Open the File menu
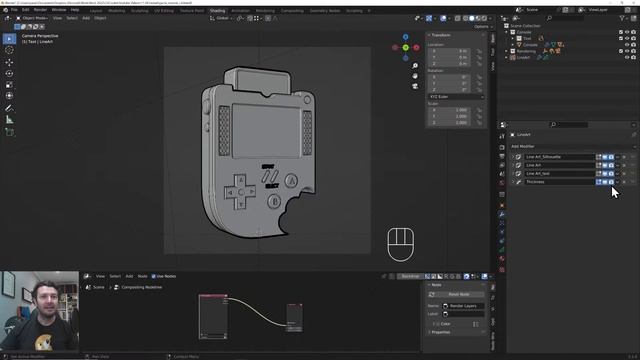Image resolution: width=640 pixels, height=360 pixels. pyautogui.click(x=14, y=10)
